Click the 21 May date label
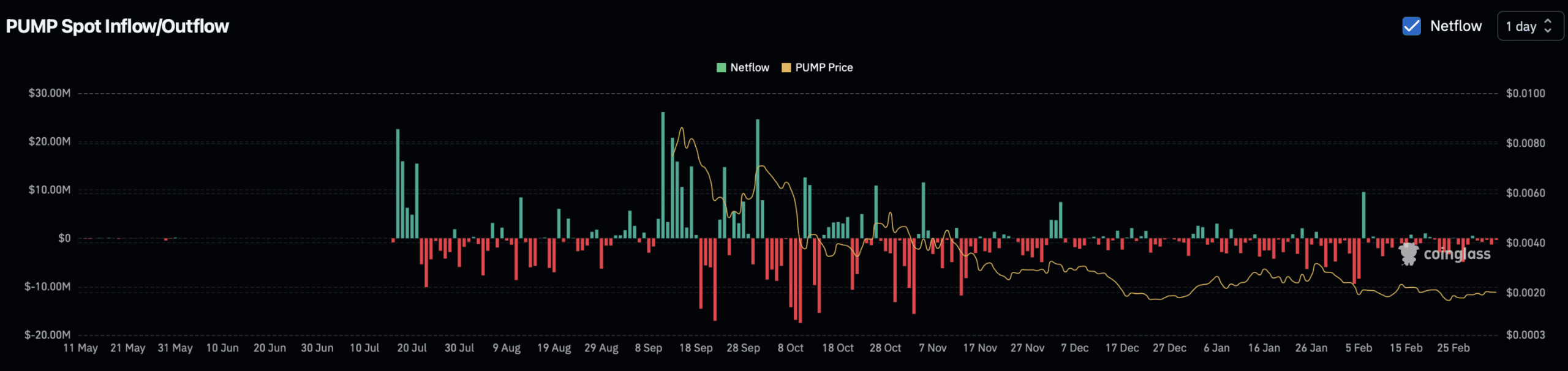 tap(128, 348)
